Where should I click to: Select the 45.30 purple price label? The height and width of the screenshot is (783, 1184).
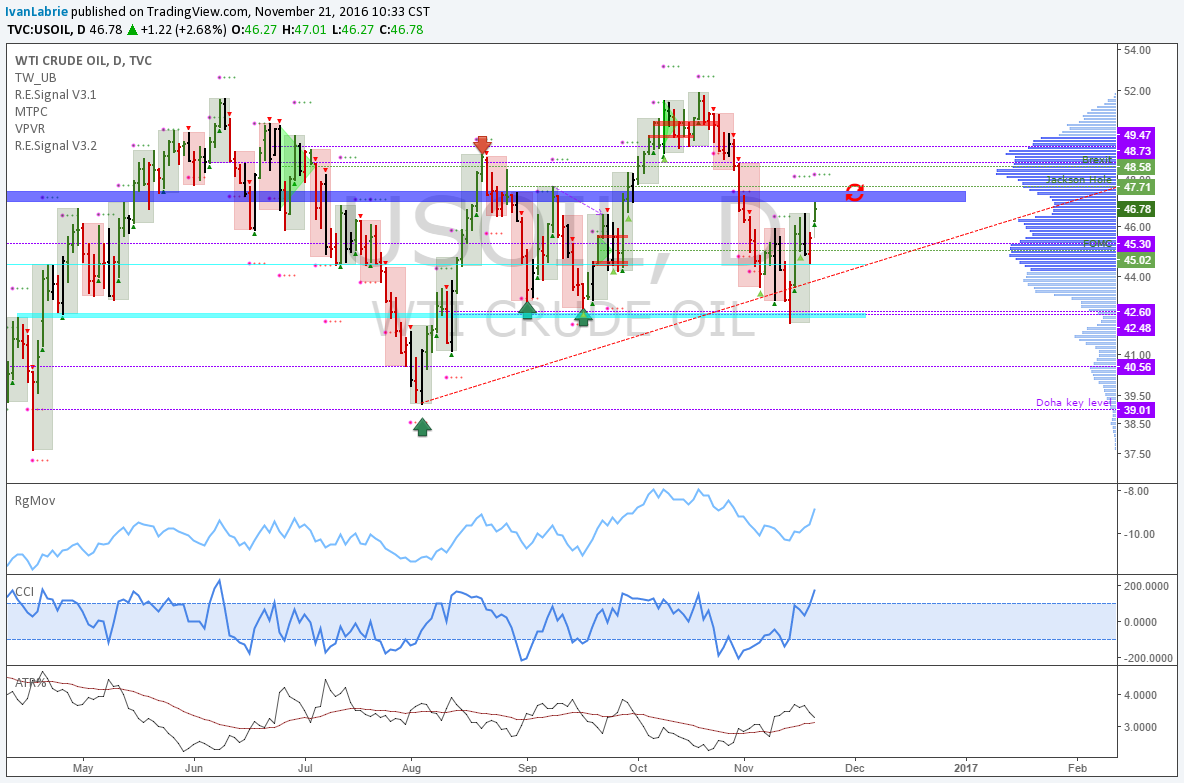click(x=1137, y=244)
